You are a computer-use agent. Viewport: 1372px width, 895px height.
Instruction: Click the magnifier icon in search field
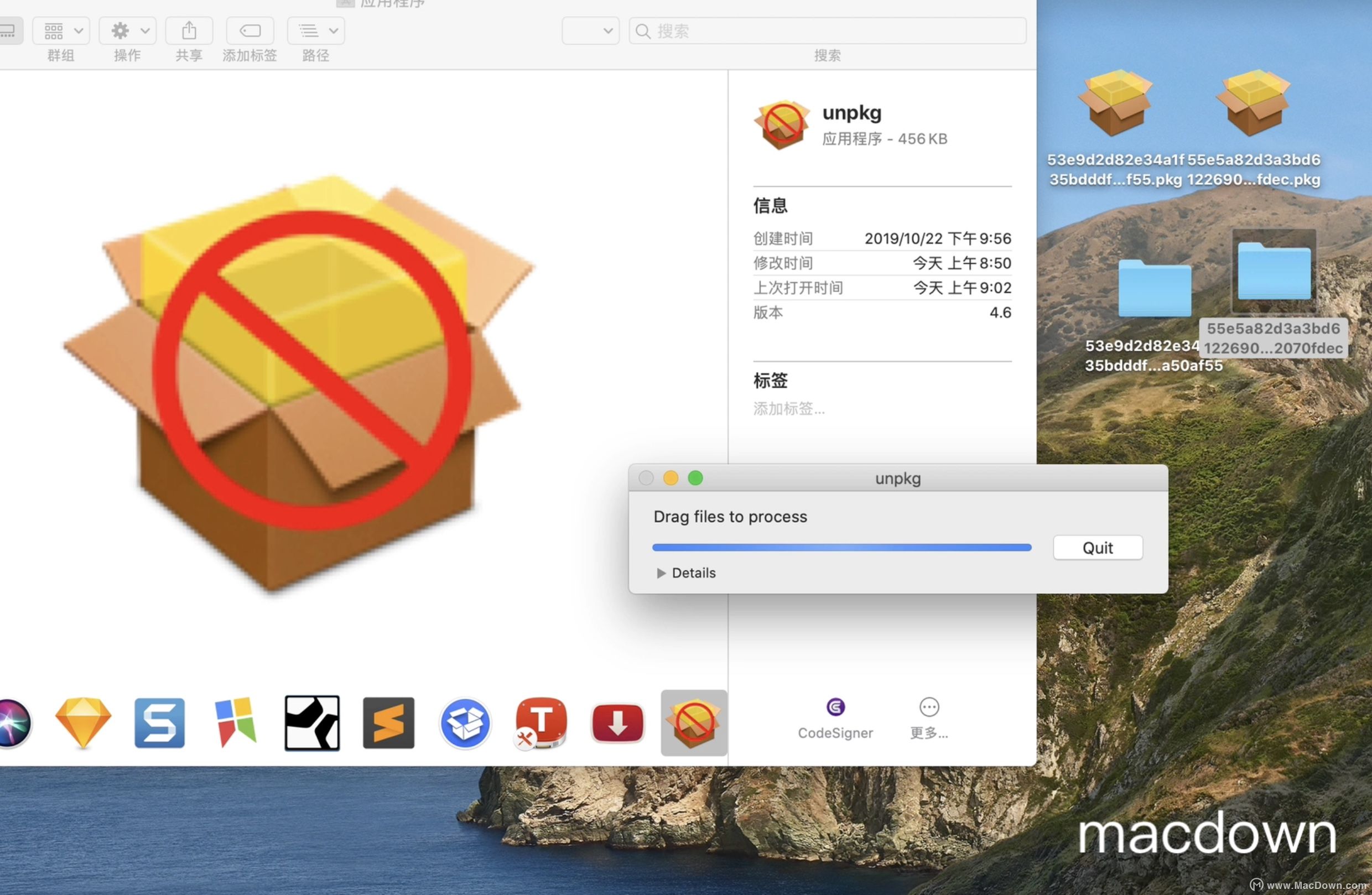coord(643,31)
